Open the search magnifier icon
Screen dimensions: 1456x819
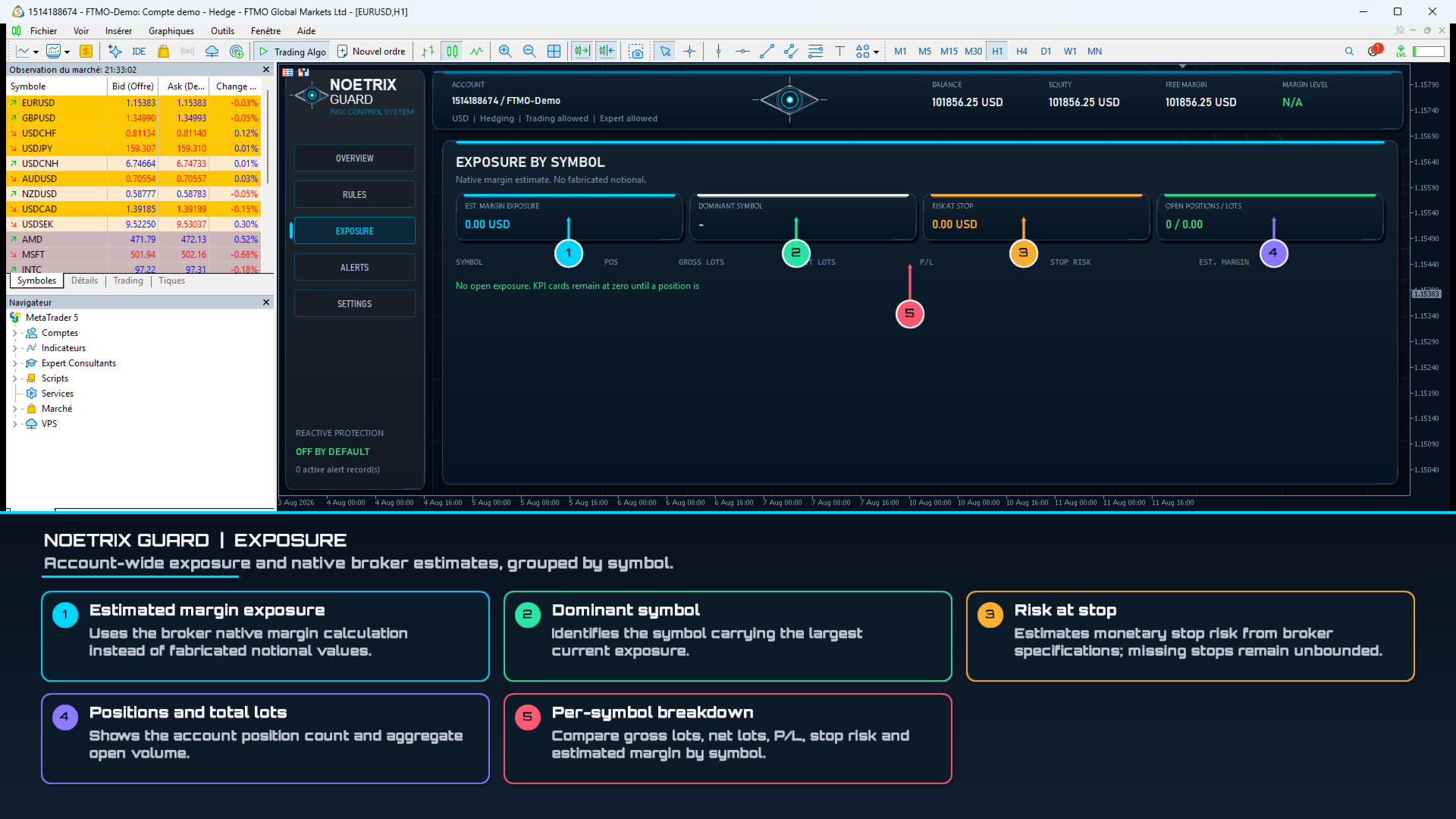point(1349,52)
